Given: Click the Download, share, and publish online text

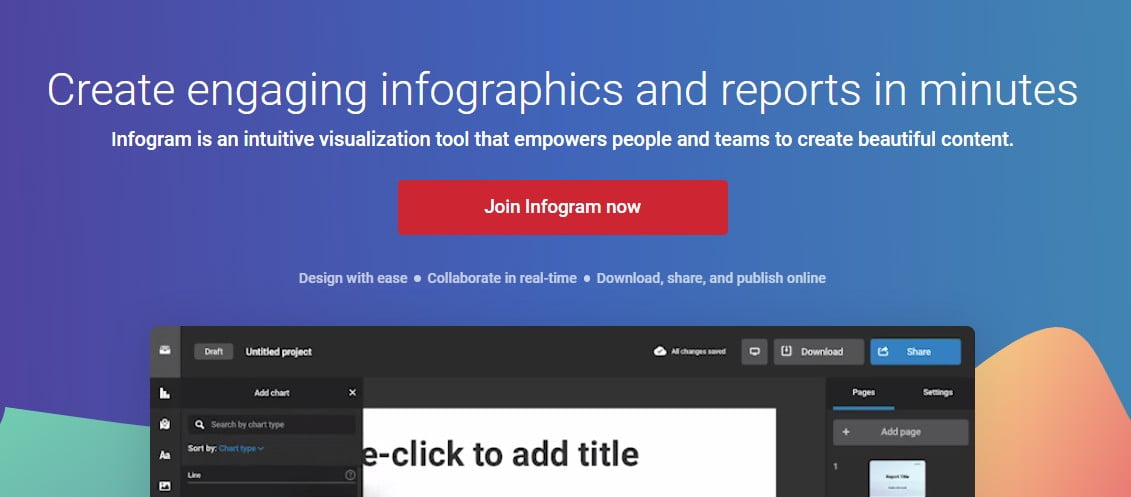Looking at the screenshot, I should point(711,278).
